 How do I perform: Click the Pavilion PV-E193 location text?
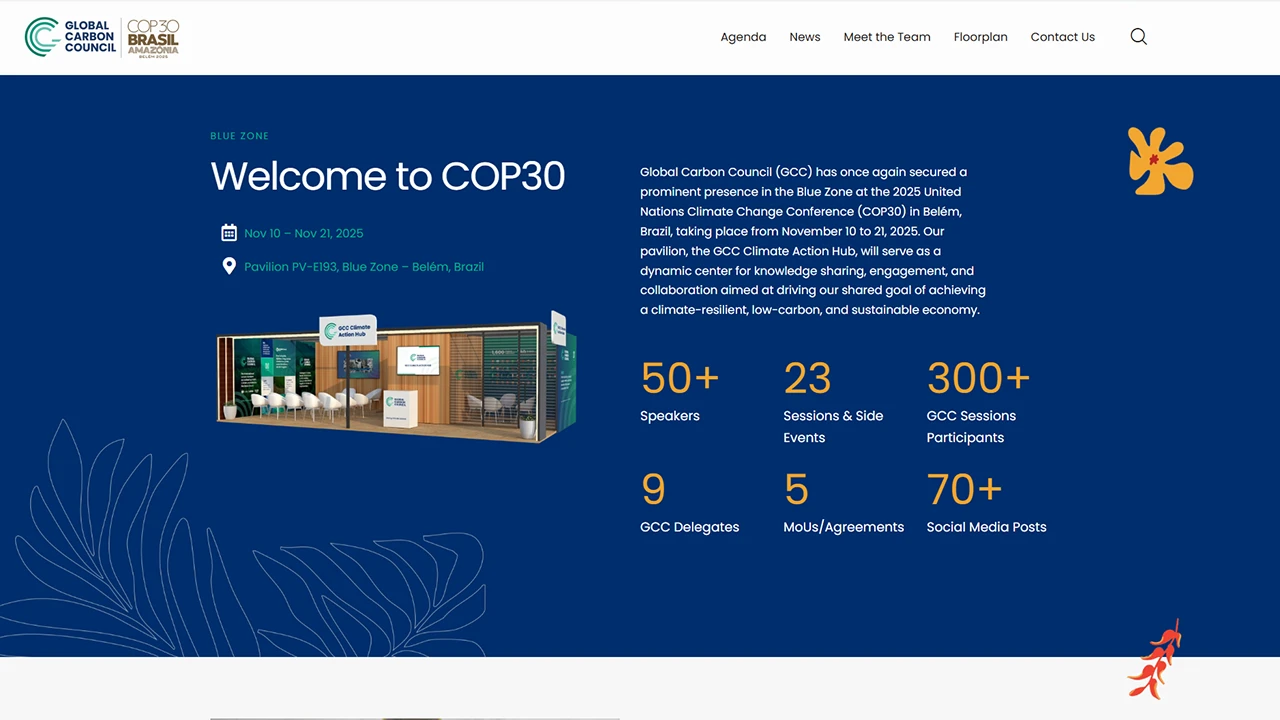click(363, 267)
